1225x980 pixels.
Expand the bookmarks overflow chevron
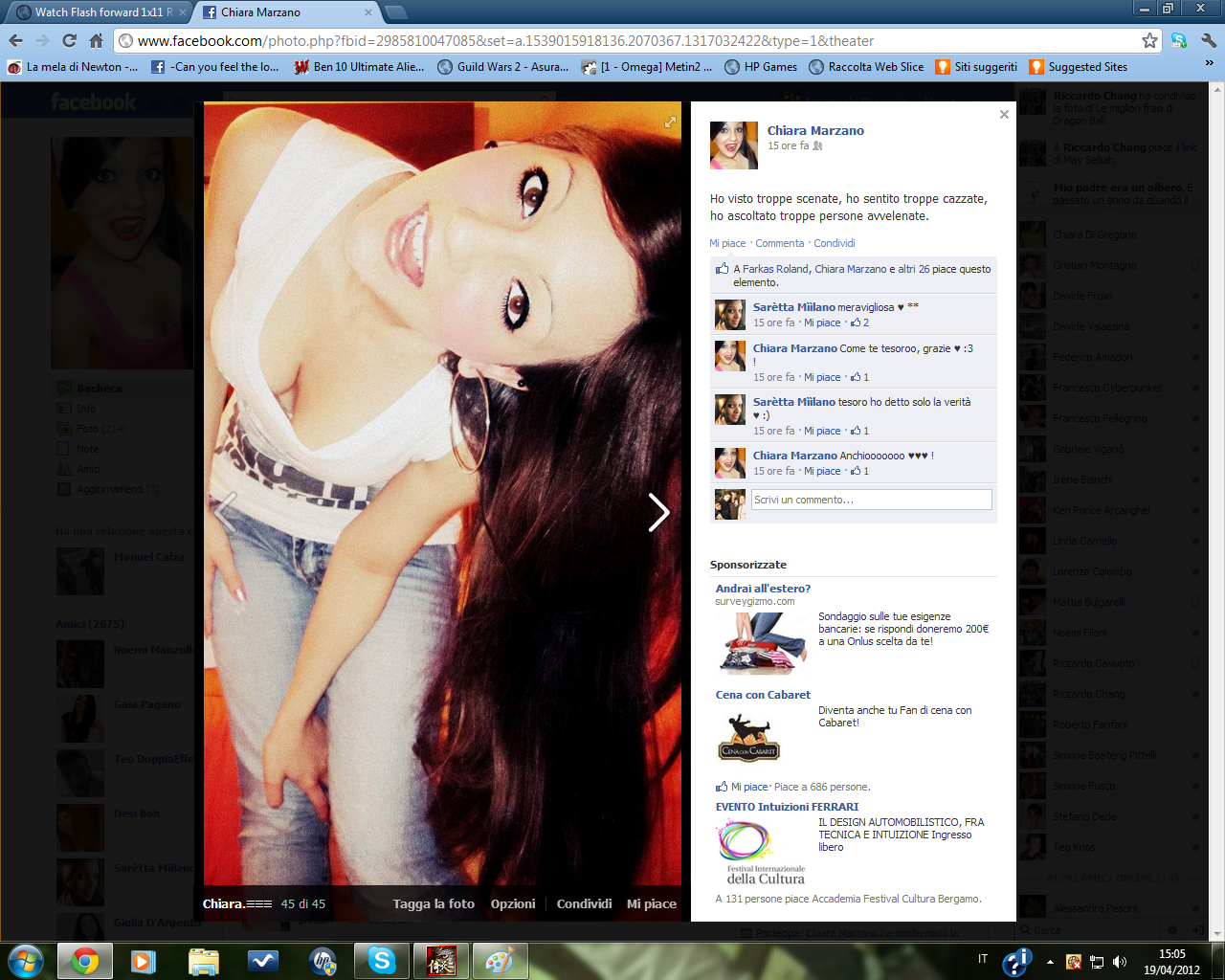(1209, 64)
